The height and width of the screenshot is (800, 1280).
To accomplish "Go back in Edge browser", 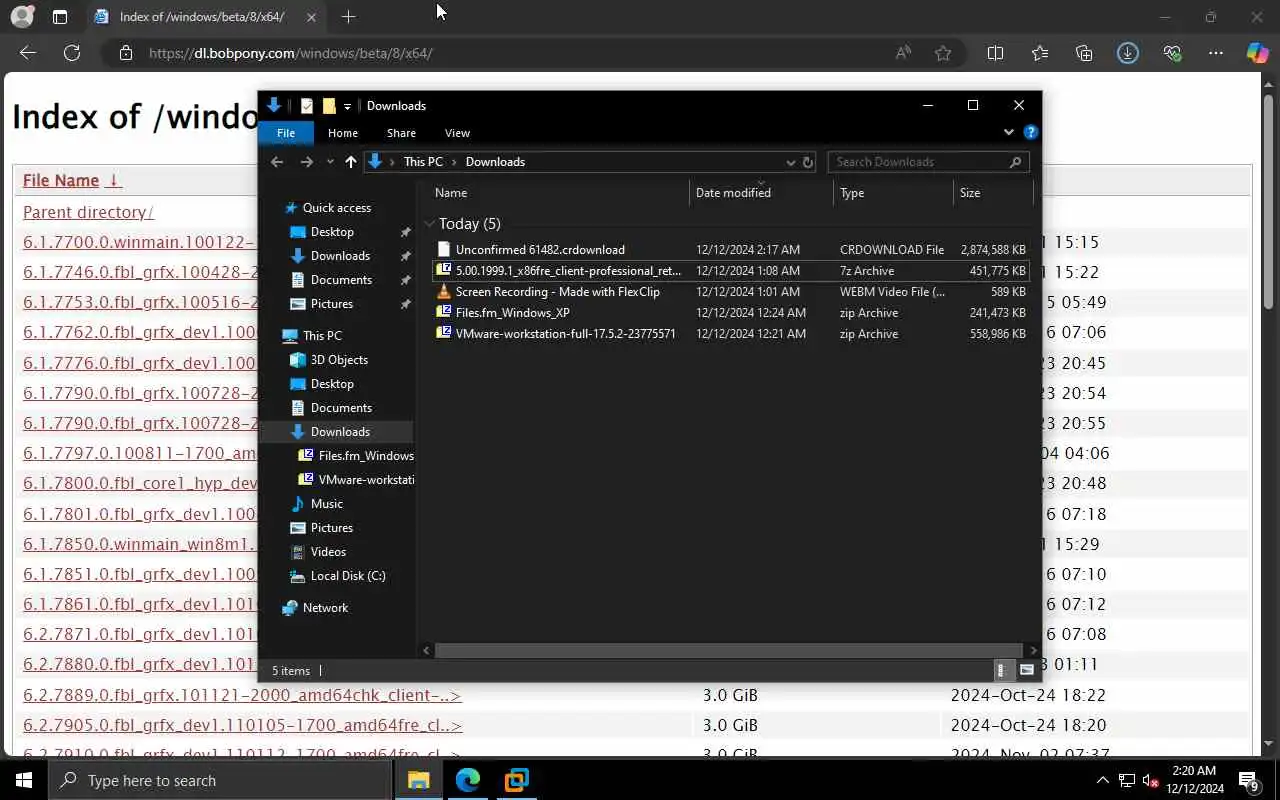I will click(x=28, y=53).
